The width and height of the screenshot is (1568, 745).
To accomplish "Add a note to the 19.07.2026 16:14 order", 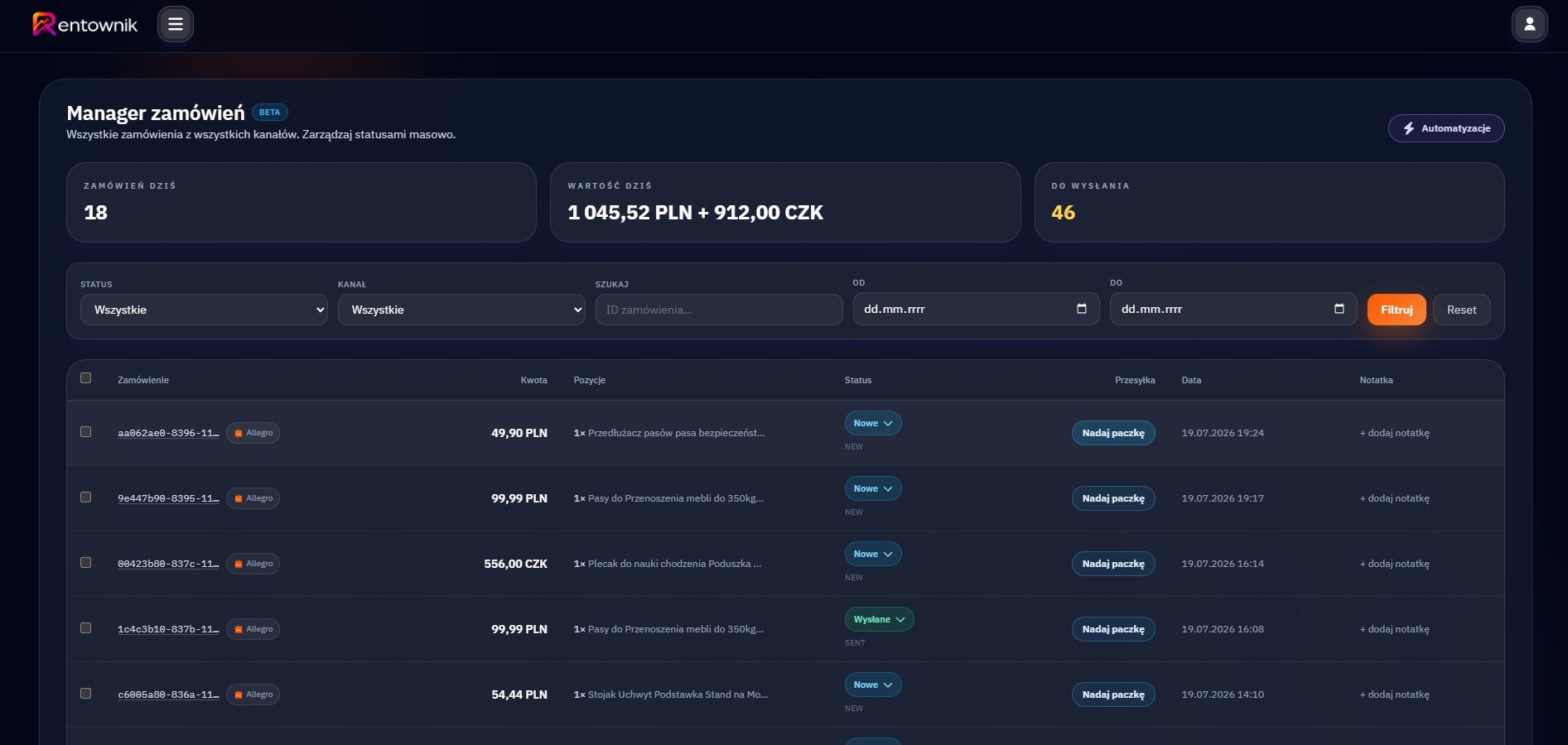I will point(1394,564).
